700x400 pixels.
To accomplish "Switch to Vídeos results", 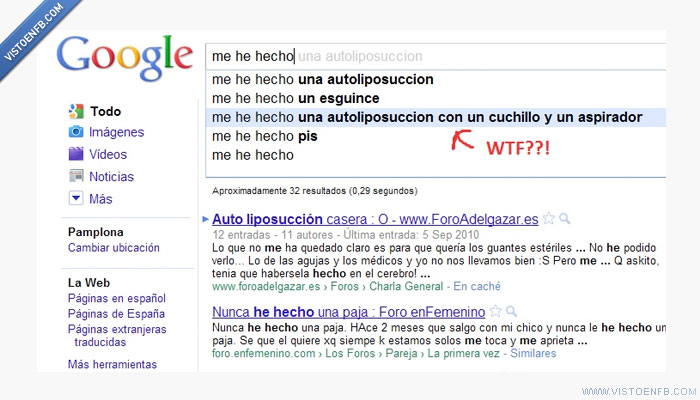I will [108, 154].
